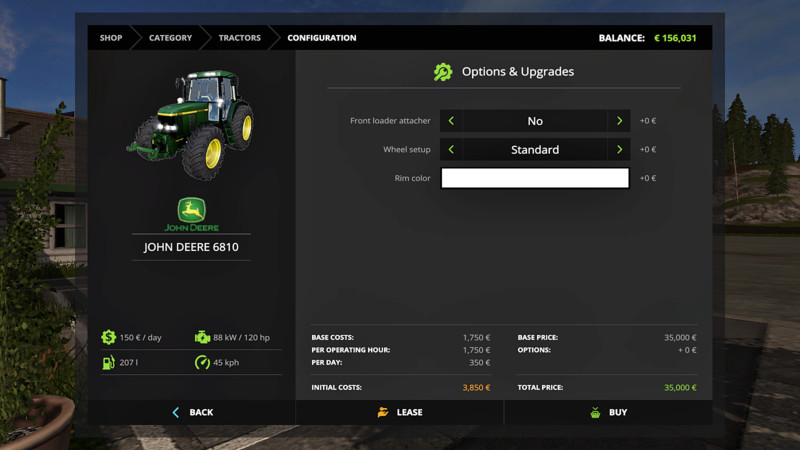800x450 pixels.
Task: Select previous Front loader attacher option
Action: tap(451, 121)
